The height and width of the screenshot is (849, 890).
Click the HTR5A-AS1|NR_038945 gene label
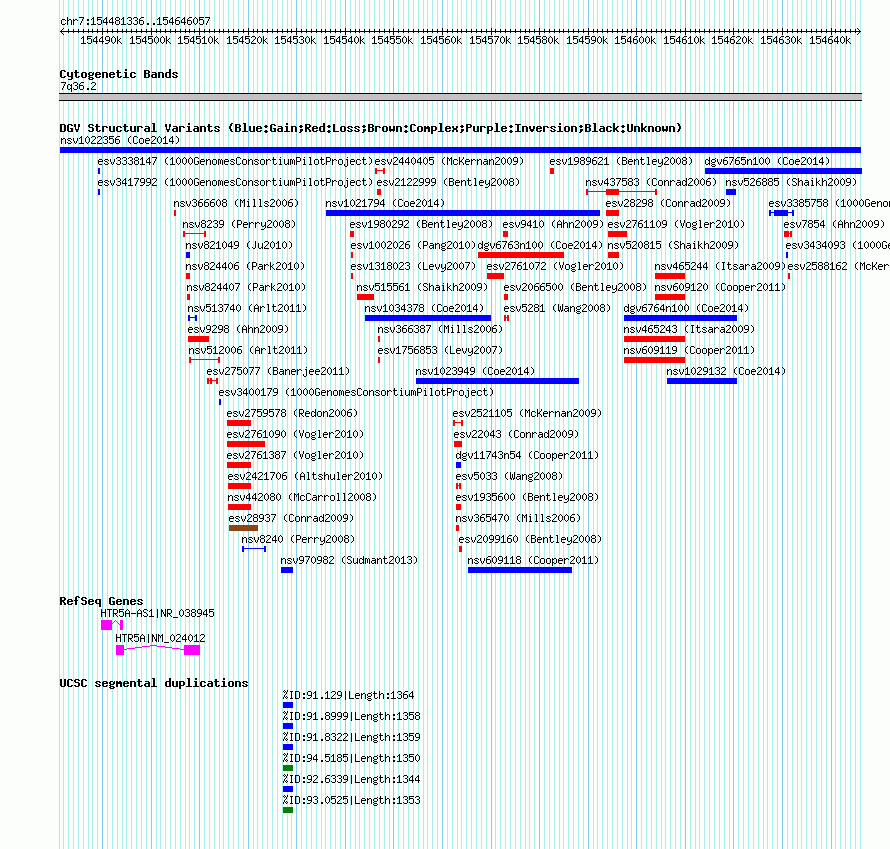[x=157, y=613]
